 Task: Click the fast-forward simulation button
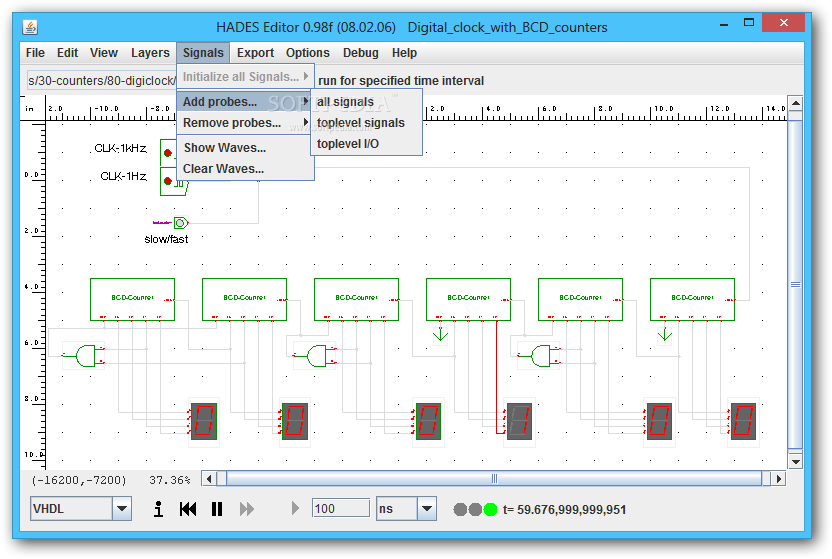247,509
